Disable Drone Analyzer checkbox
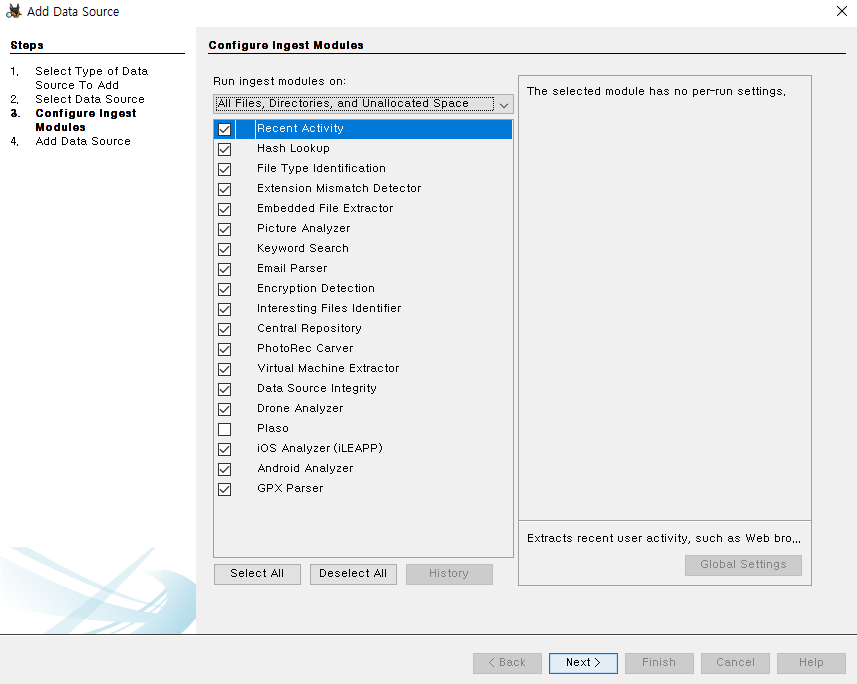 pyautogui.click(x=225, y=410)
